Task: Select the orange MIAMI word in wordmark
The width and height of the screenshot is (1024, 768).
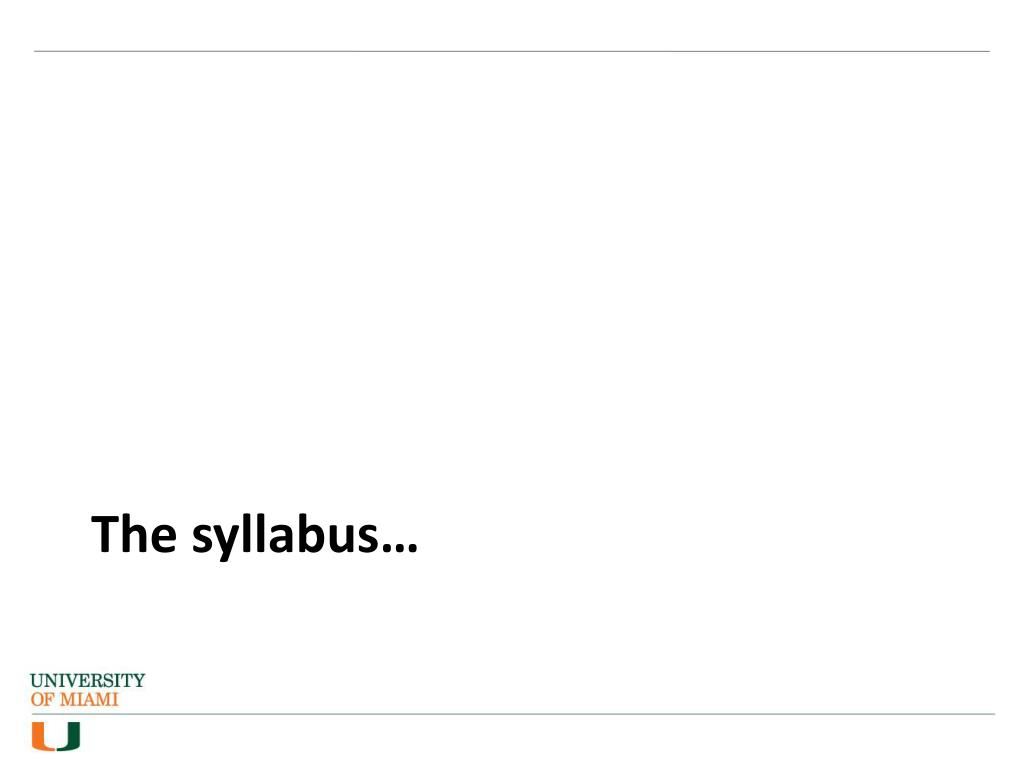Action: [x=89, y=699]
